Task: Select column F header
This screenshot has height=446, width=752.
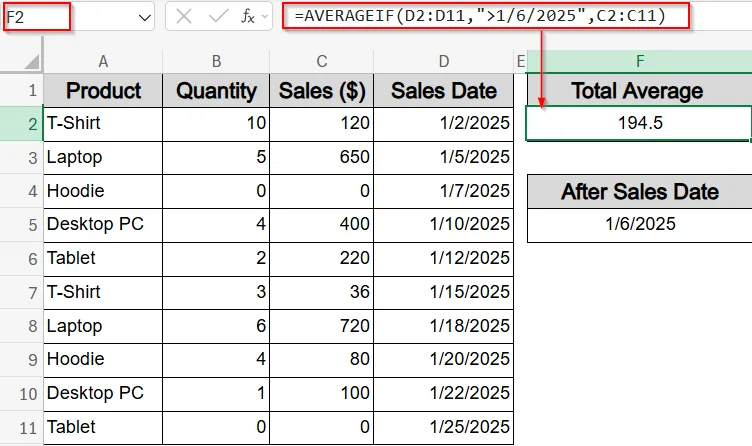Action: click(639, 61)
